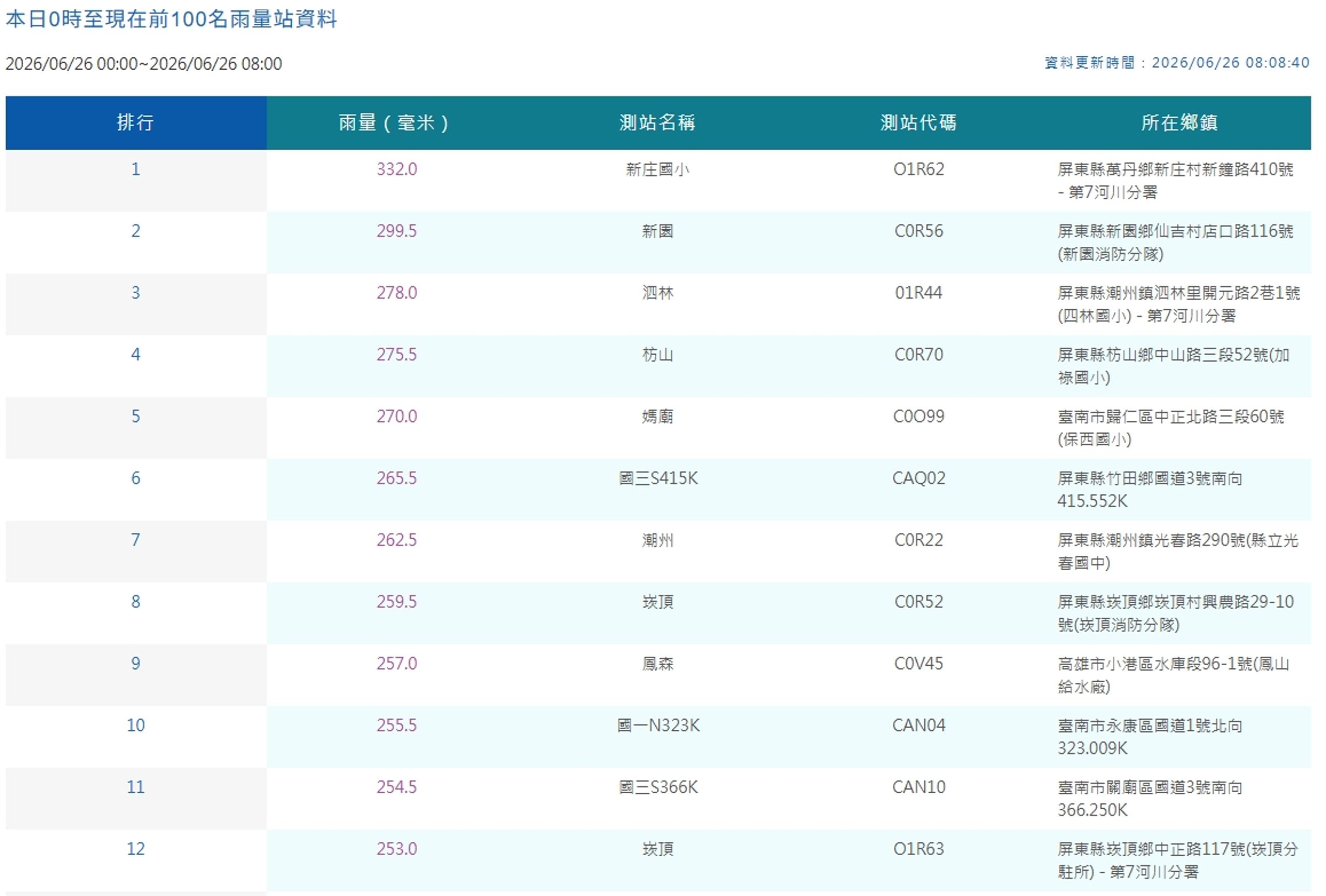The height and width of the screenshot is (896, 1326).
Task: Click station name 潮州
Action: tap(657, 540)
